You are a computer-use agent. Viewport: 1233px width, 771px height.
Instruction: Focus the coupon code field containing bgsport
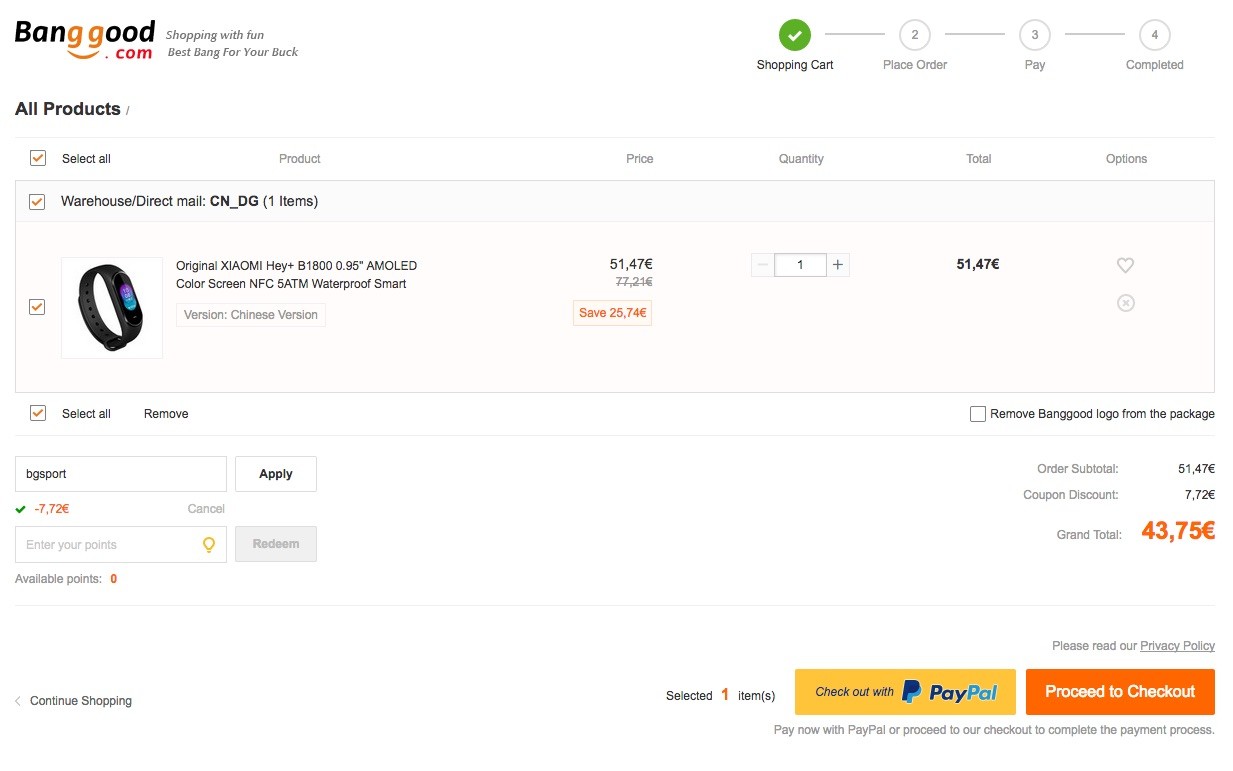click(121, 474)
